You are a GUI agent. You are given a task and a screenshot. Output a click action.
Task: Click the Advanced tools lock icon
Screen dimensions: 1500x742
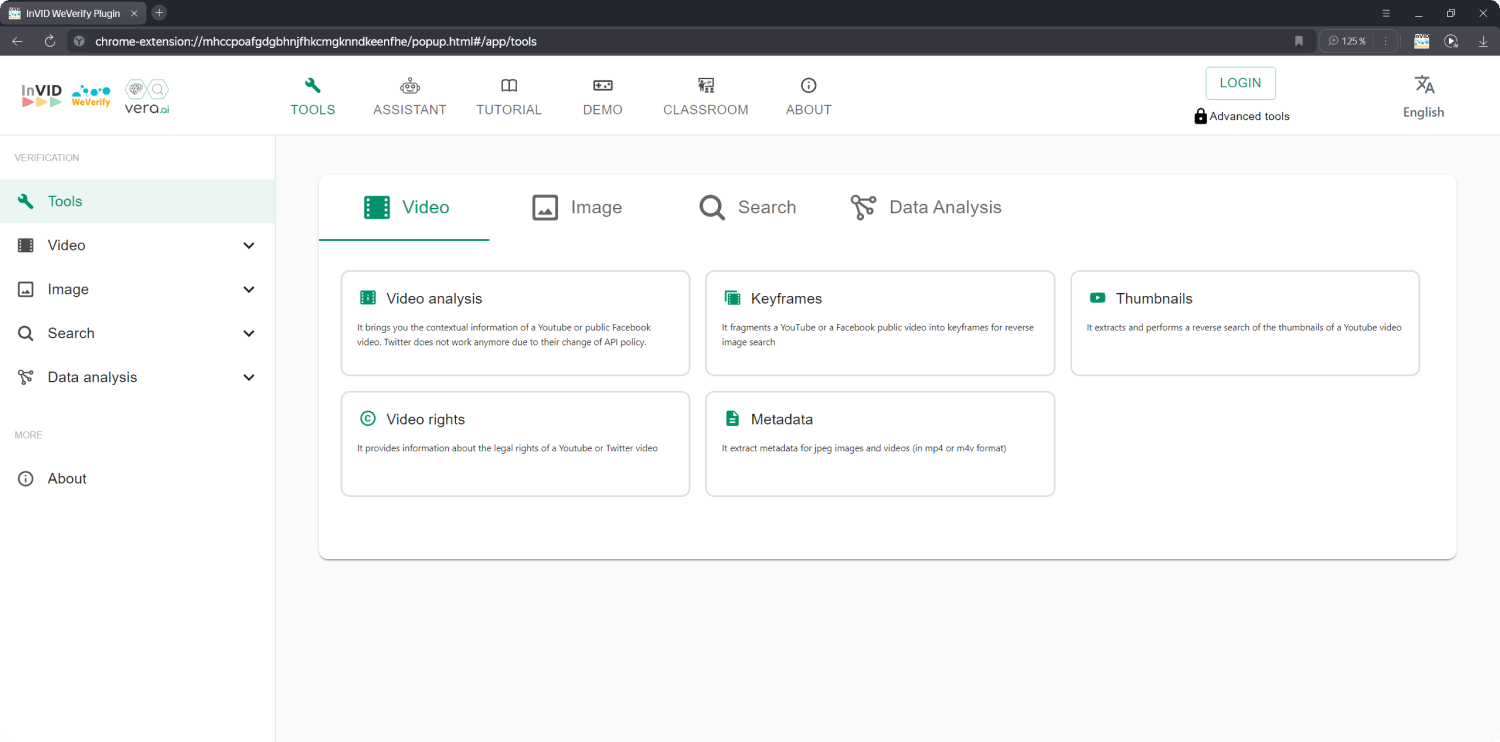1200,116
